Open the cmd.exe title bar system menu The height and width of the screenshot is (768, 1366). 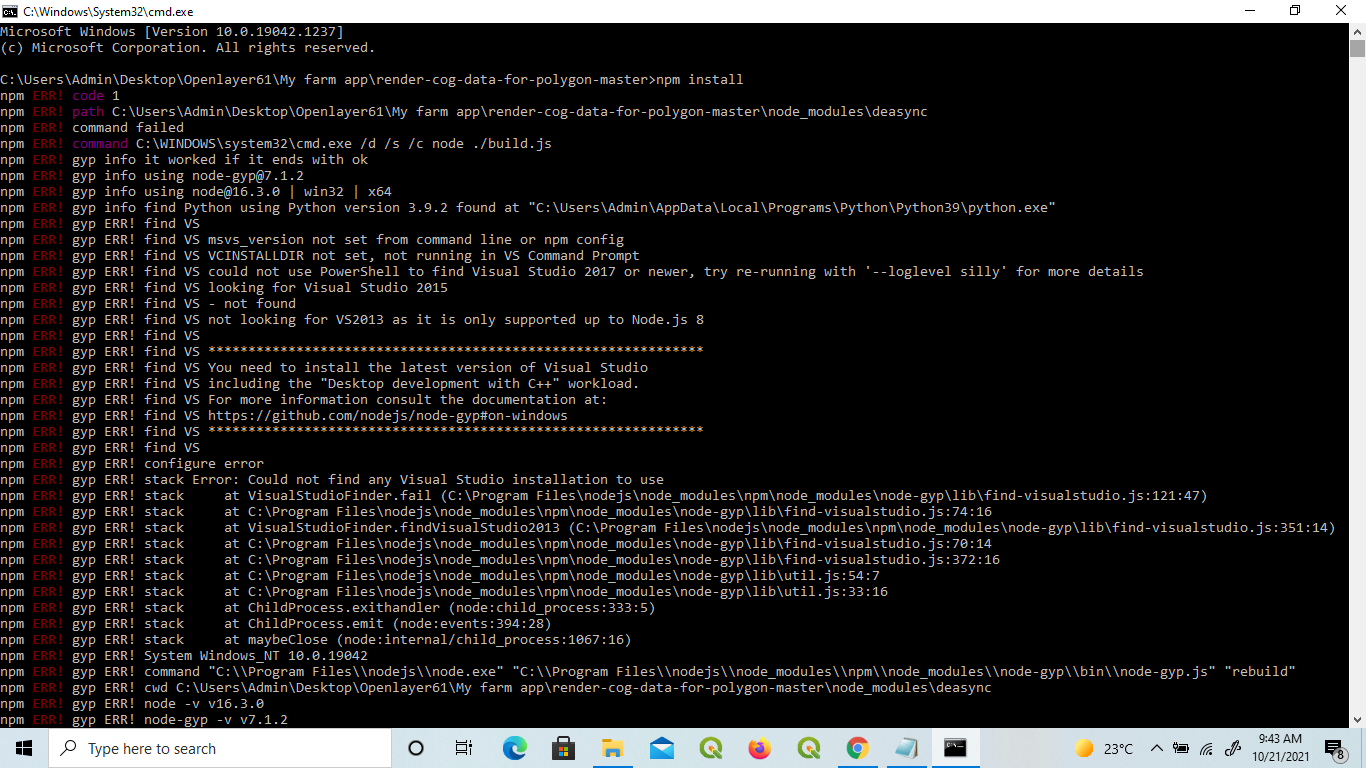(11, 11)
